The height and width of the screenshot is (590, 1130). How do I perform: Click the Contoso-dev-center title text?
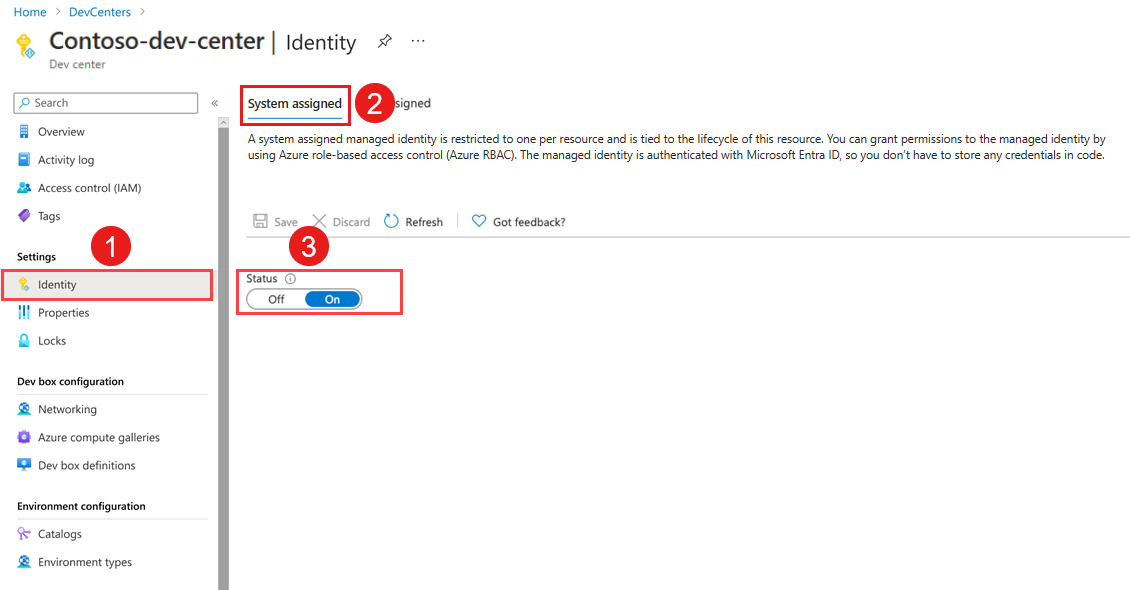click(x=156, y=41)
